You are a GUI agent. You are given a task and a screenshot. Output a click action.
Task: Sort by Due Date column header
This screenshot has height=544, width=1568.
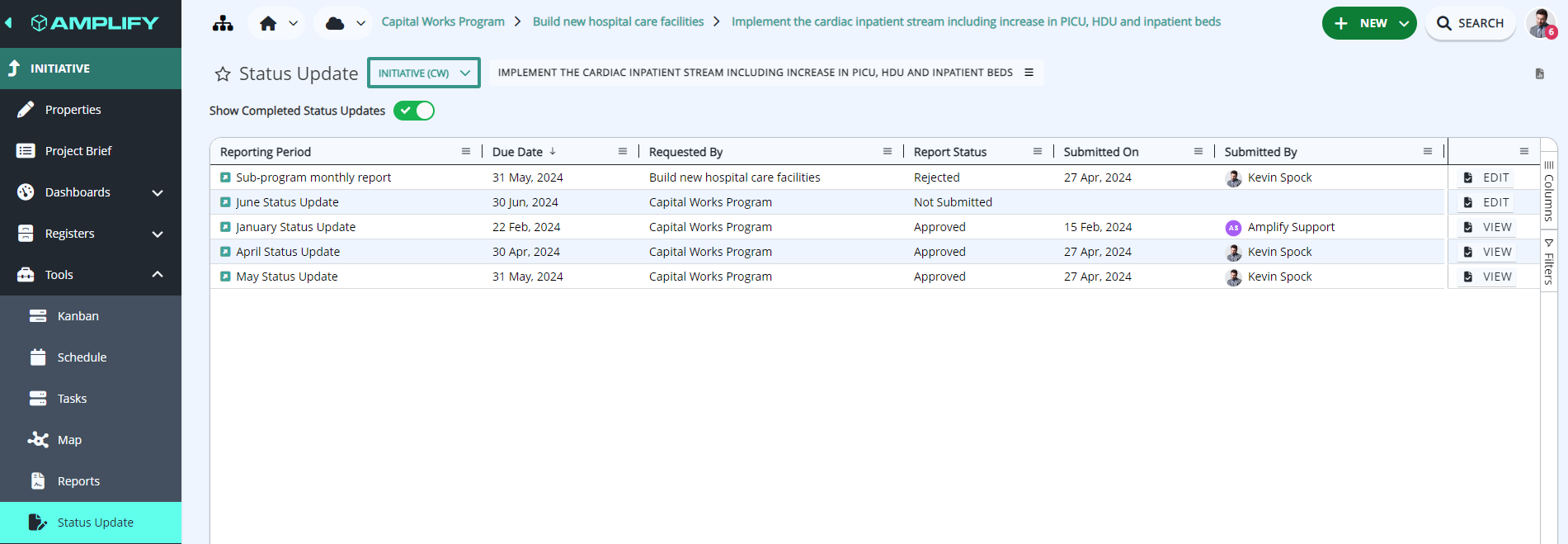tap(518, 152)
